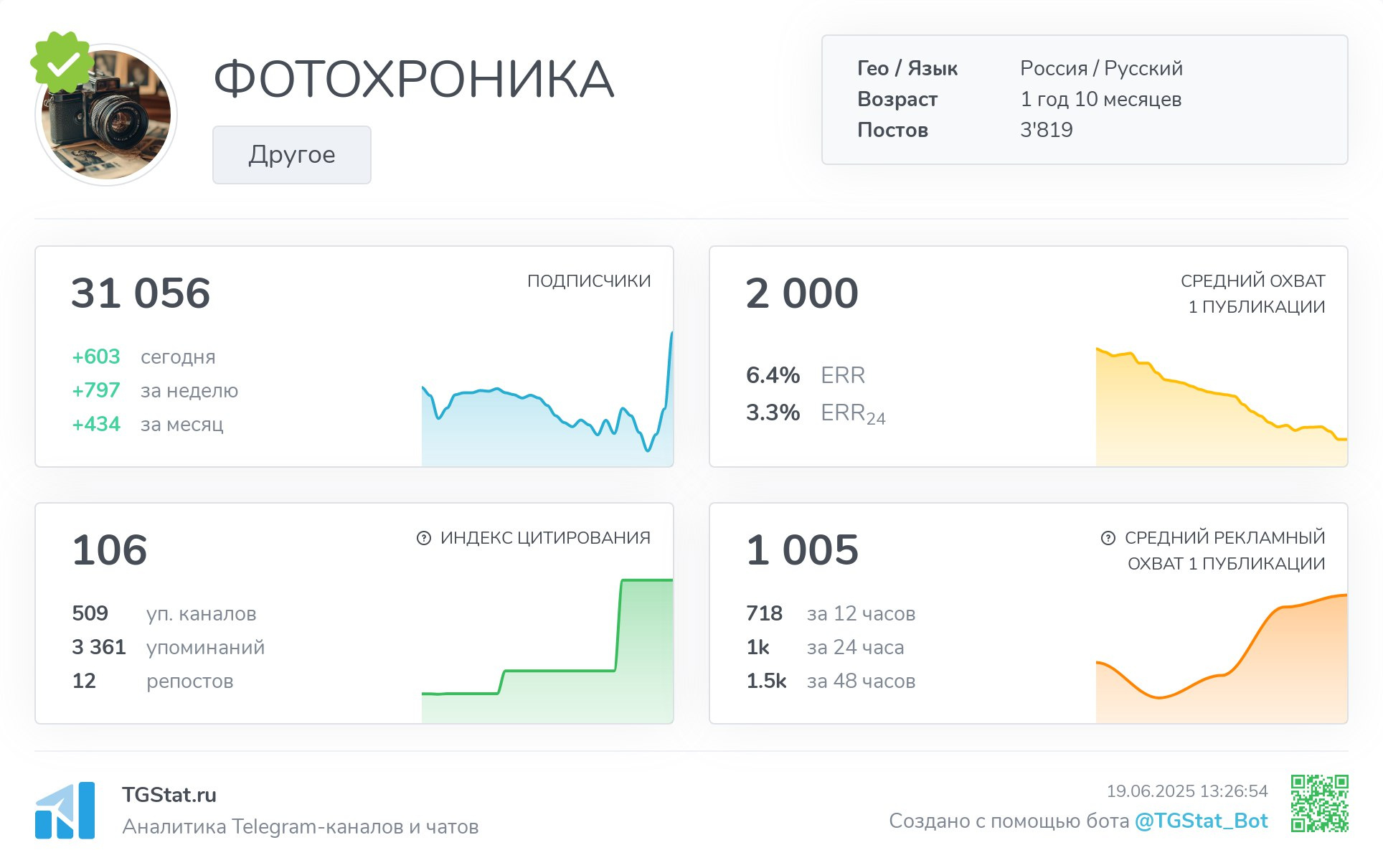Click the 6.4% ERR value
The width and height of the screenshot is (1383, 868).
coord(773,375)
